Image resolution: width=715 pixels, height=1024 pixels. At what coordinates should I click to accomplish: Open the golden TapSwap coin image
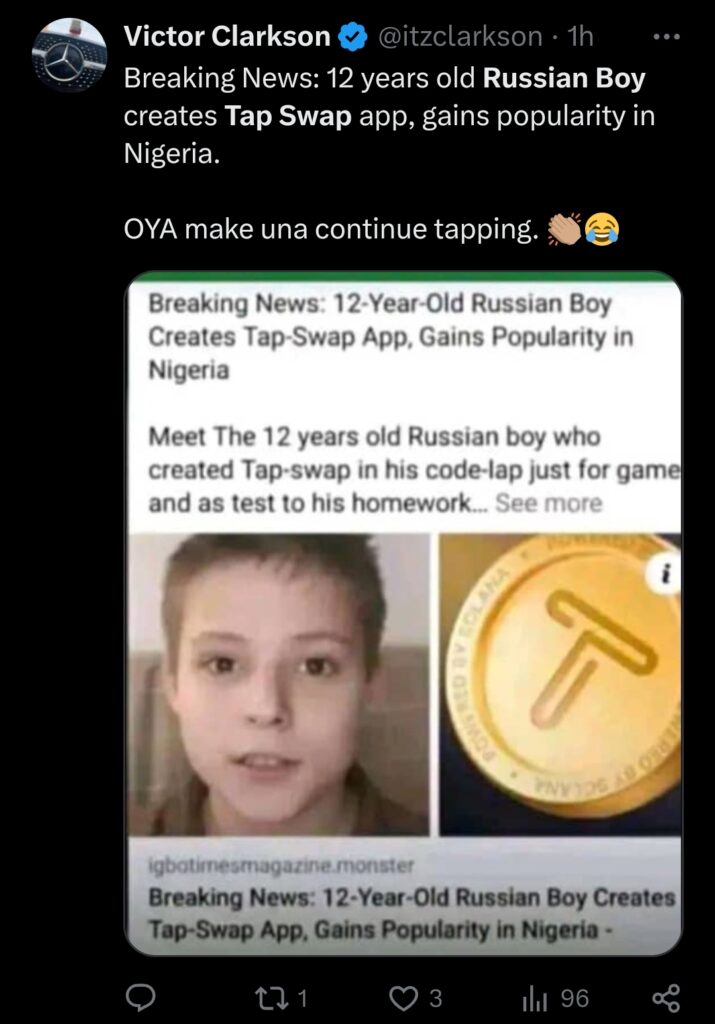click(560, 684)
